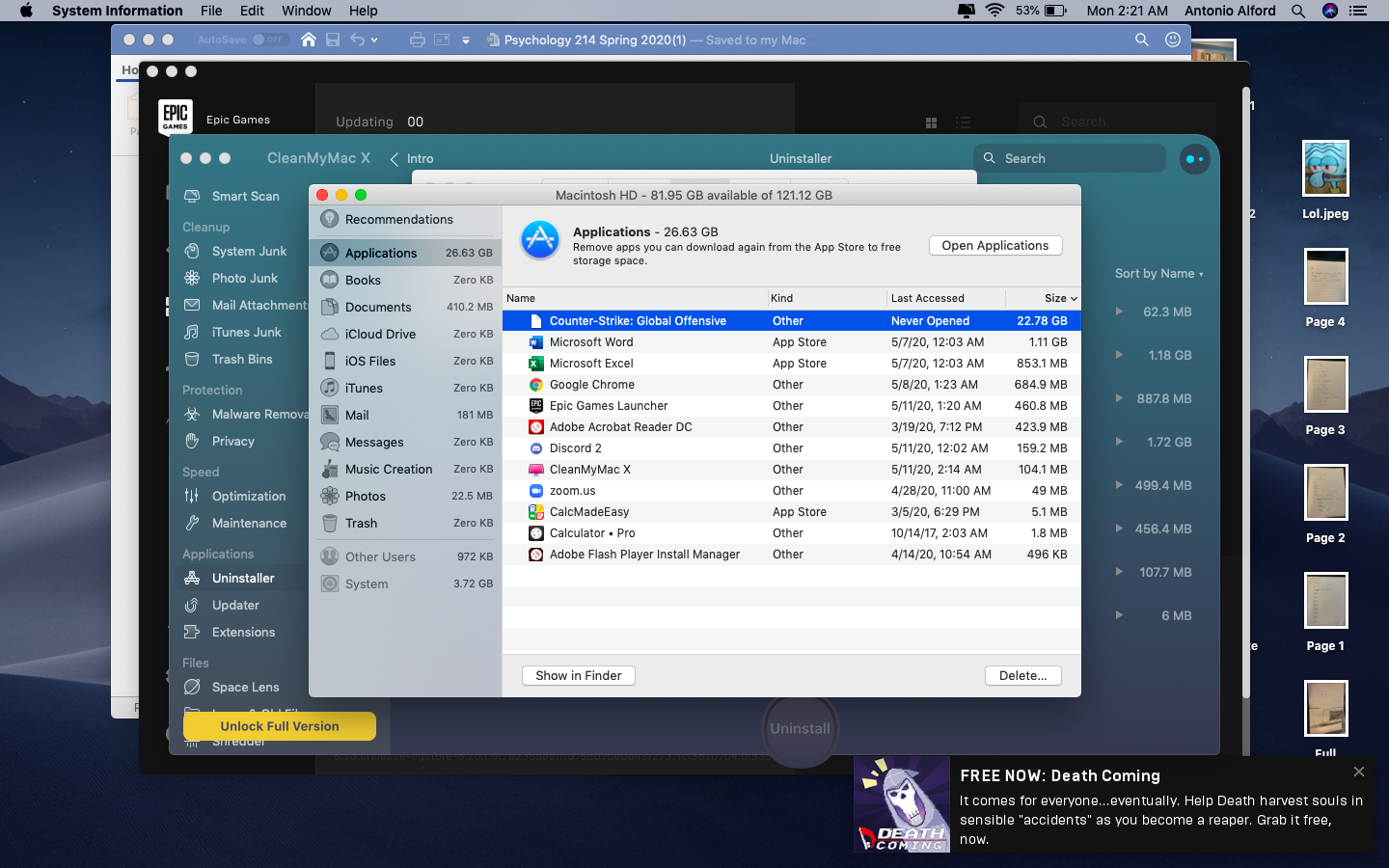Open the Edit menu
Image resolution: width=1389 pixels, height=868 pixels.
(253, 11)
